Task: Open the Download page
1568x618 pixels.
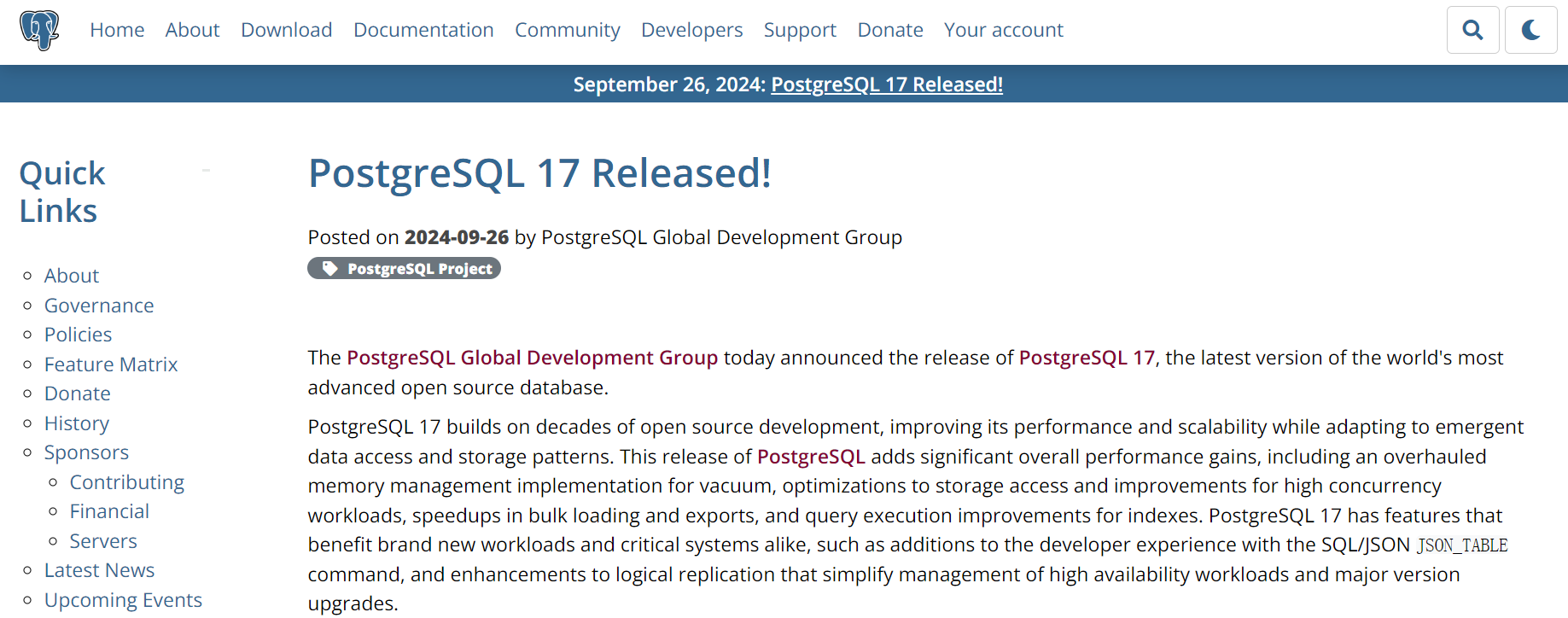Action: click(286, 30)
